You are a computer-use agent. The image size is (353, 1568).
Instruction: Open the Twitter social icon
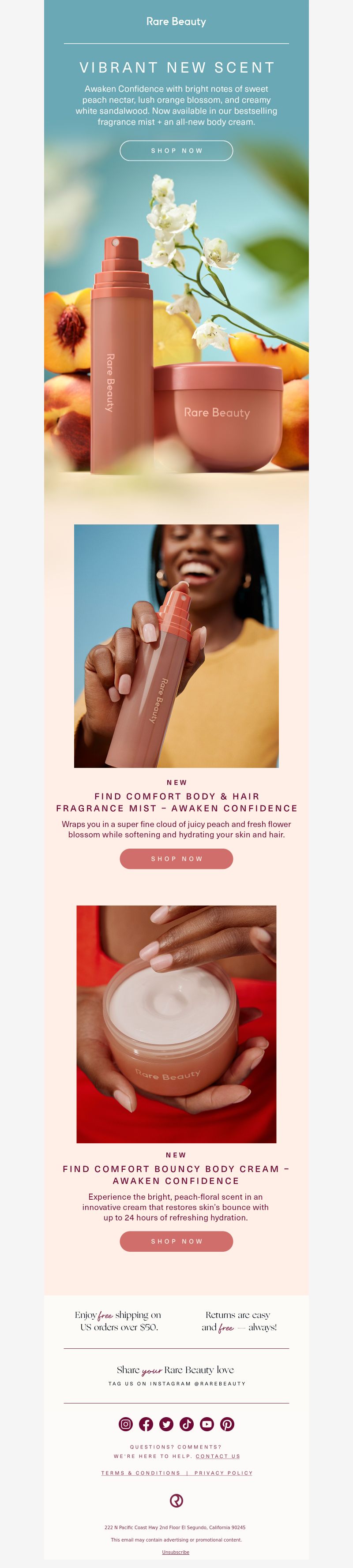point(166,1424)
